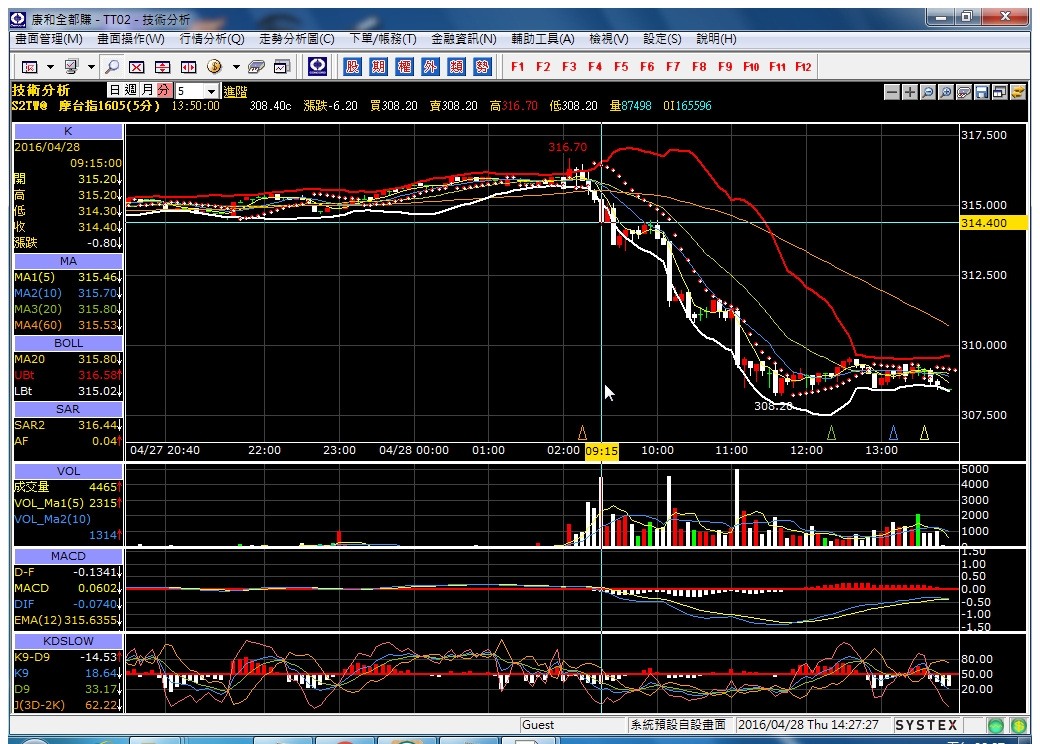The width and height of the screenshot is (1040, 744).
Task: Switch to monthly period 月
Action: tap(147, 90)
